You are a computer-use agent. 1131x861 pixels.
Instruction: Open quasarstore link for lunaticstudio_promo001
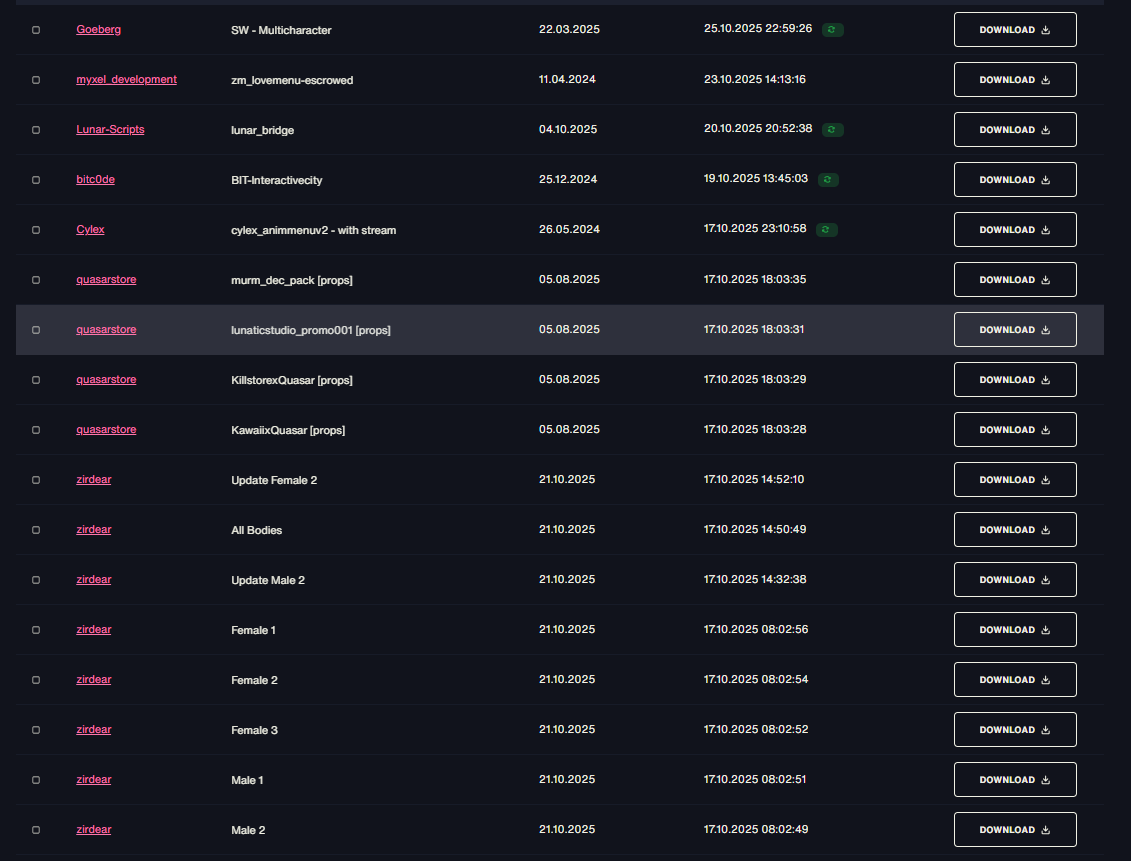pos(106,330)
